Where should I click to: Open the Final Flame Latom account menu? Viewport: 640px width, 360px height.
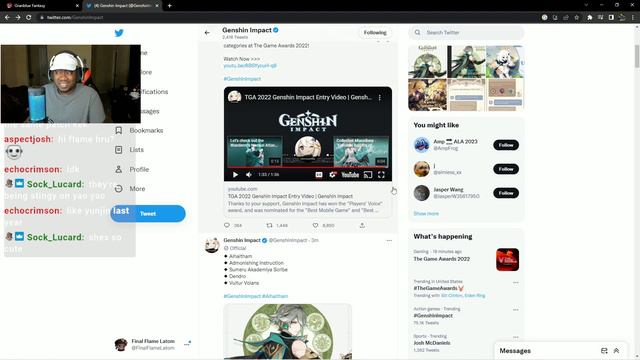pos(153,344)
